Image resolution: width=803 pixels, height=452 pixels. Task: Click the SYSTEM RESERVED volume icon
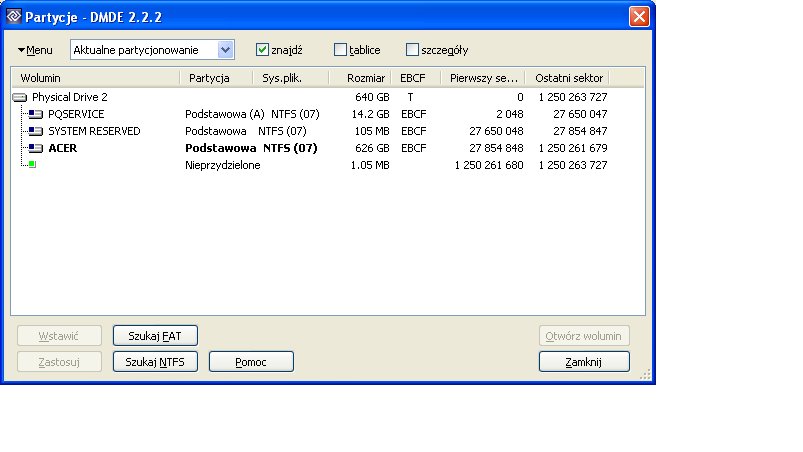35,131
